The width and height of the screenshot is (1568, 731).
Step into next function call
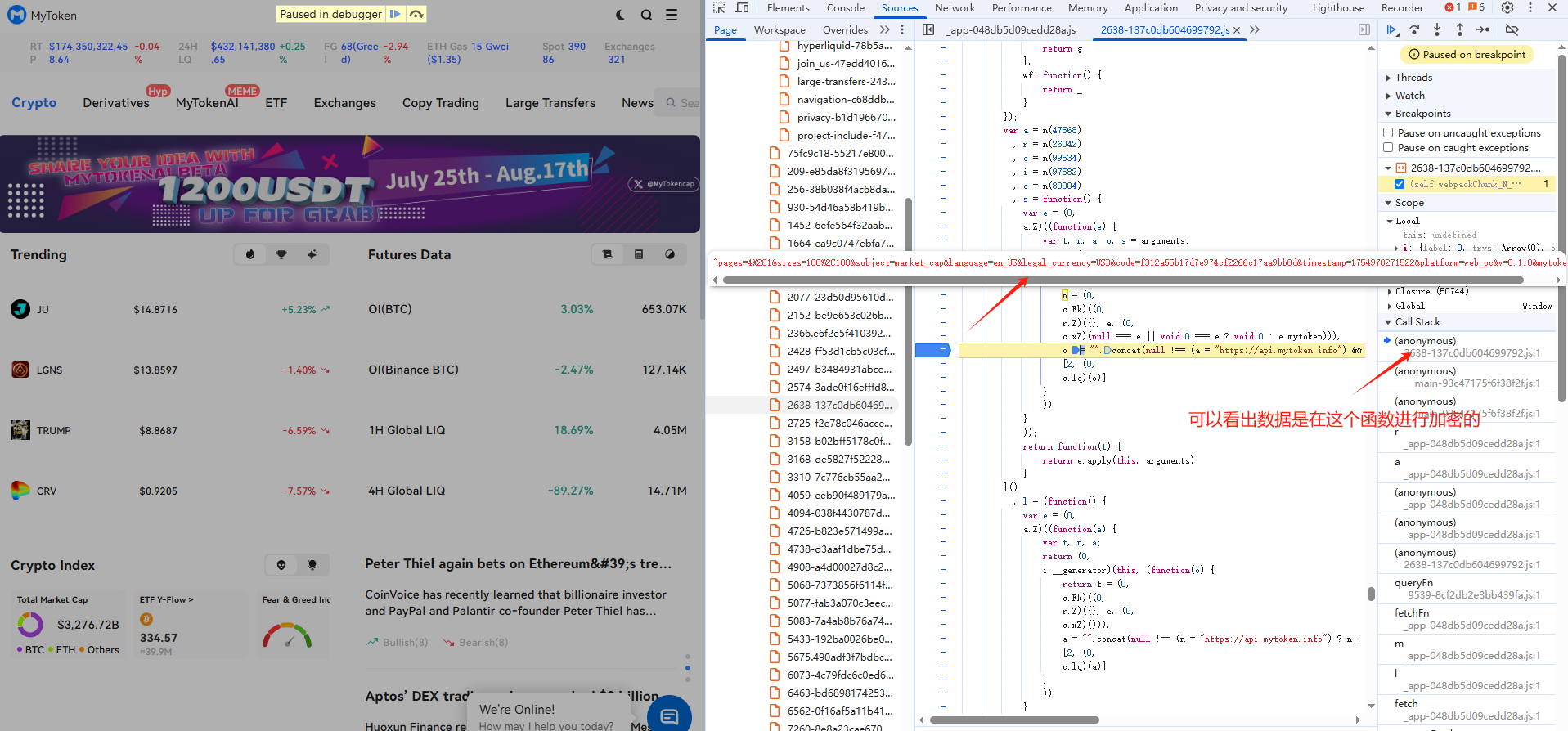1437,29
